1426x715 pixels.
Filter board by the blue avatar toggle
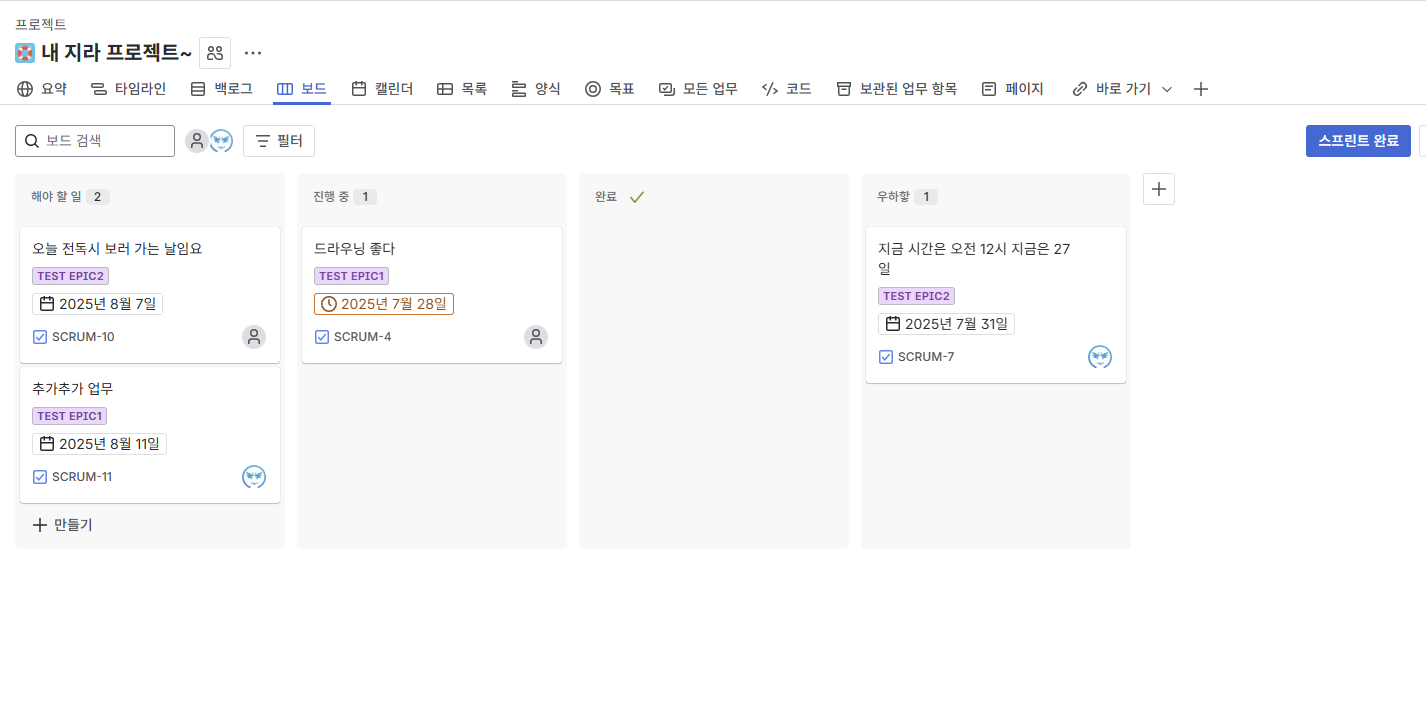tap(221, 141)
